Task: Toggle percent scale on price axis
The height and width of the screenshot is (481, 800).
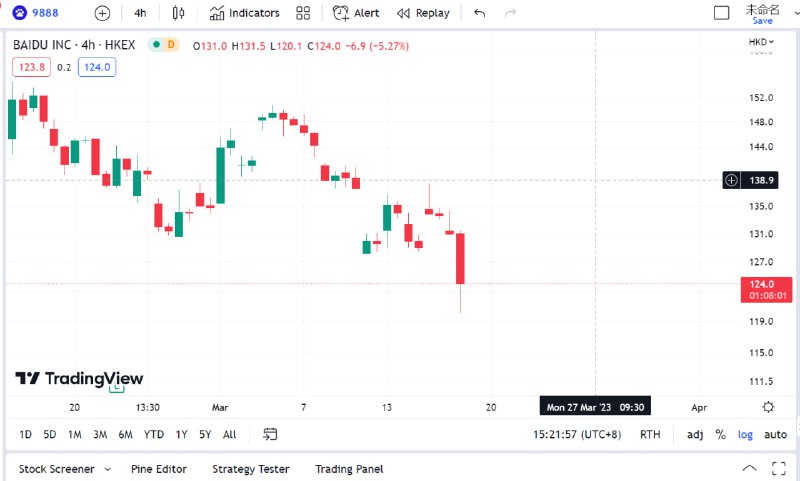Action: (720, 434)
